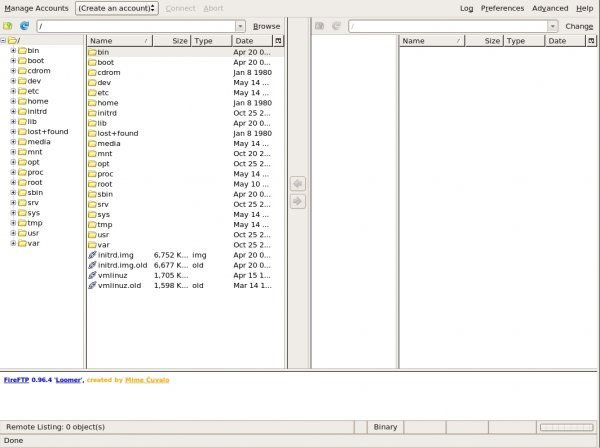Click the local path input field
The image size is (600, 448).
(134, 26)
